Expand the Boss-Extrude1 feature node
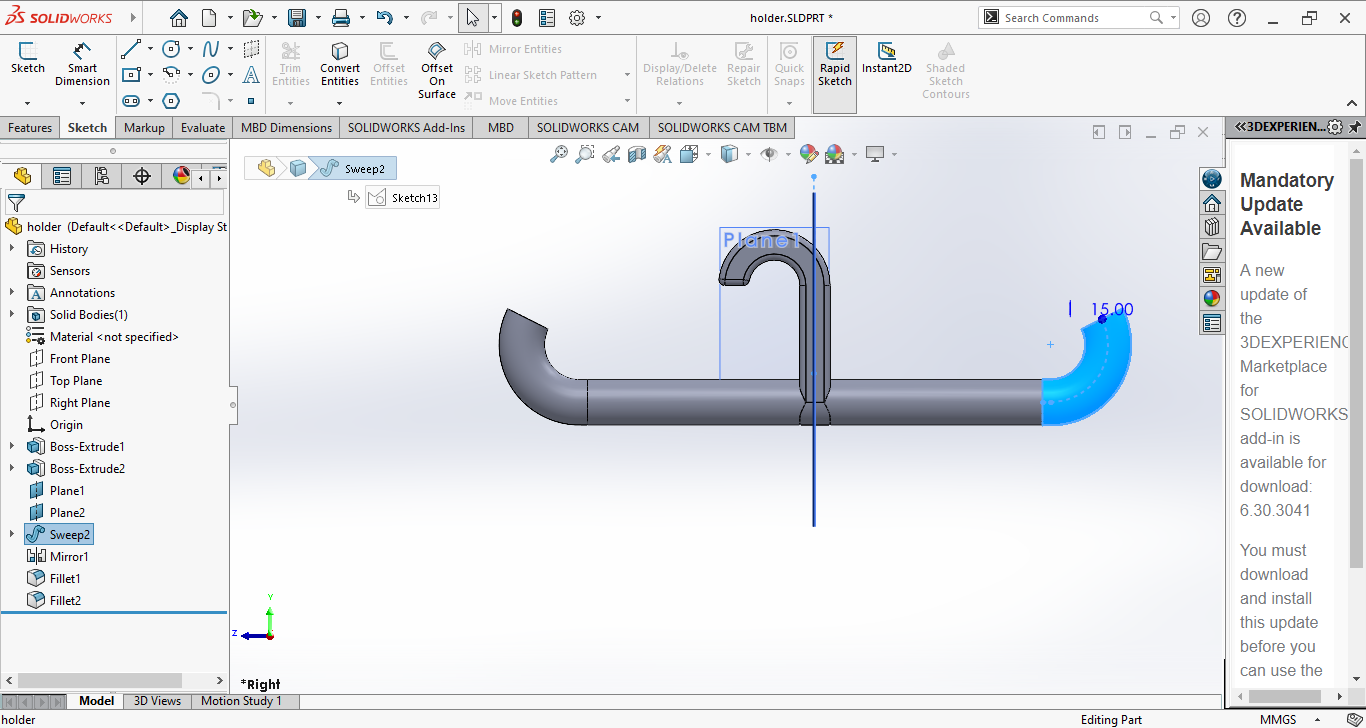Screen dimensions: 1366x728 pos(12,447)
